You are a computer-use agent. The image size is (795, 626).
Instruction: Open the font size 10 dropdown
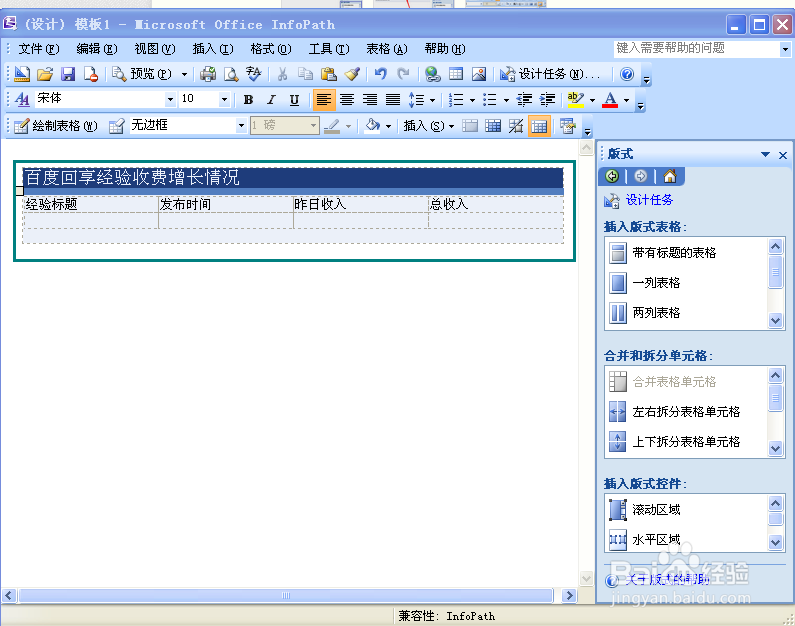[x=224, y=99]
